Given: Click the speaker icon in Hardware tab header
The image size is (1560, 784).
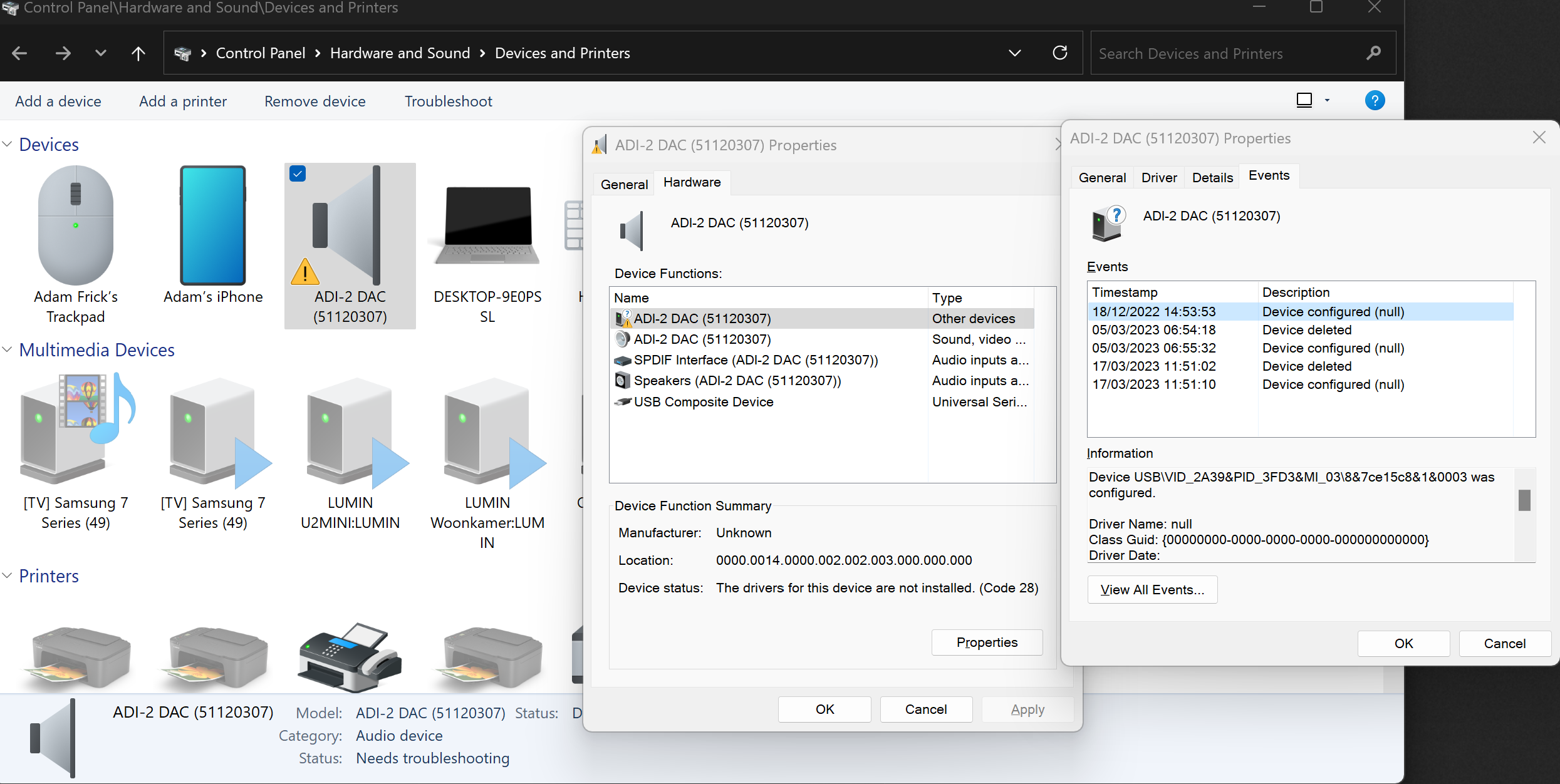Looking at the screenshot, I should click(x=632, y=230).
